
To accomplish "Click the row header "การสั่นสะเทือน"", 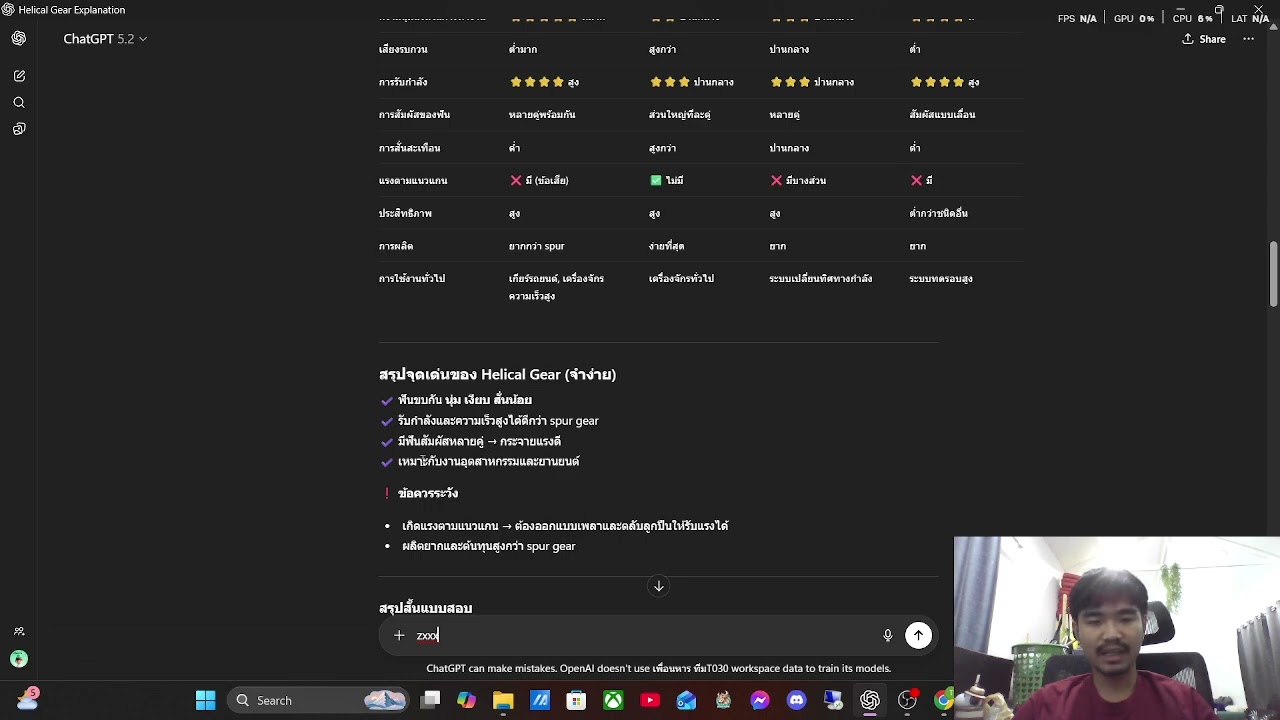I will pyautogui.click(x=409, y=148).
